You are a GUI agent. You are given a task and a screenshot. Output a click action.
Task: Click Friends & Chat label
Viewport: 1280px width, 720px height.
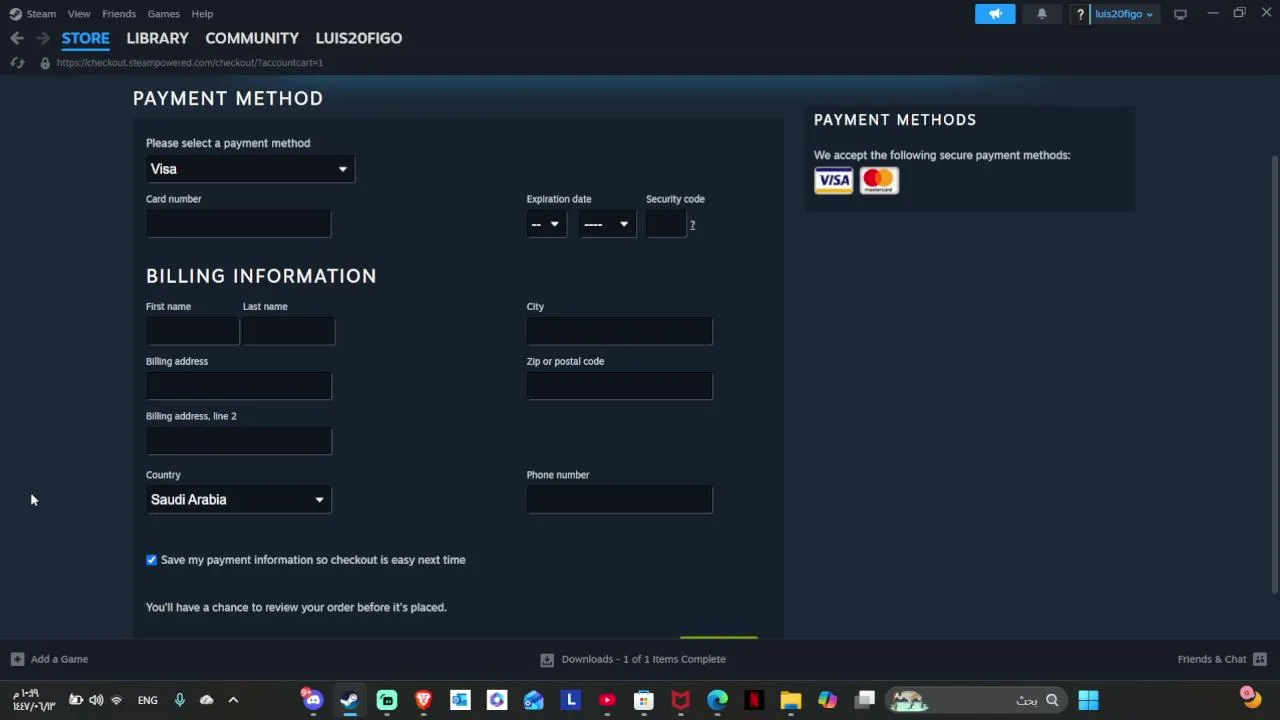point(1212,659)
